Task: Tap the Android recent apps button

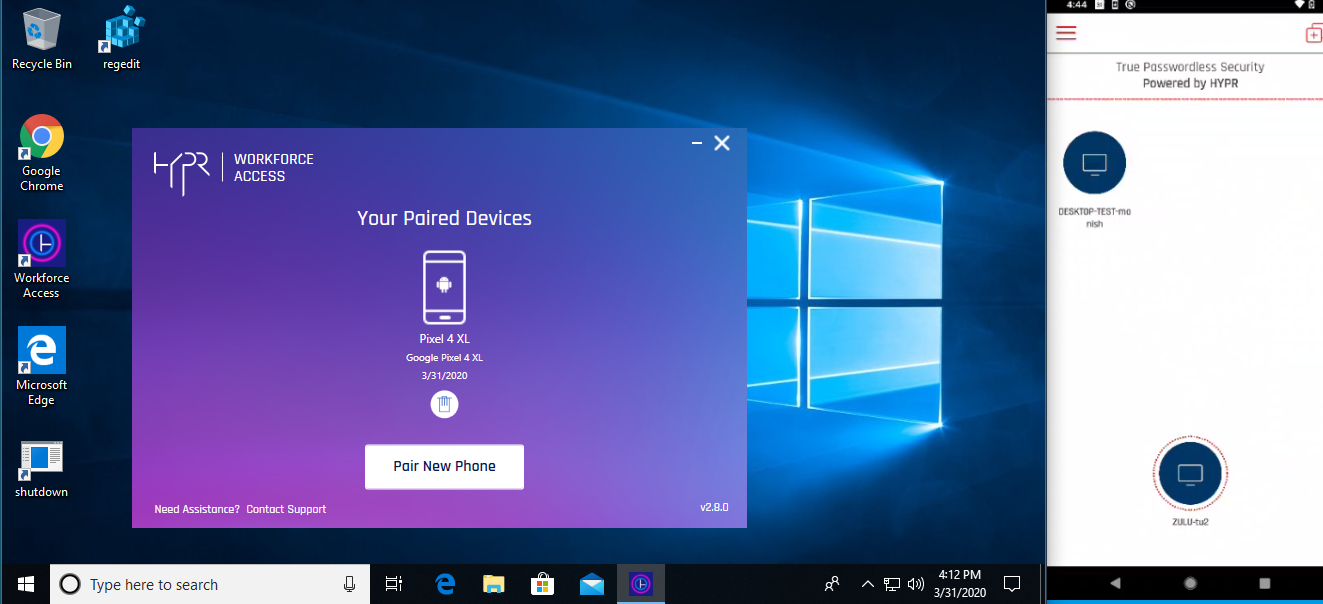Action: click(x=1264, y=583)
